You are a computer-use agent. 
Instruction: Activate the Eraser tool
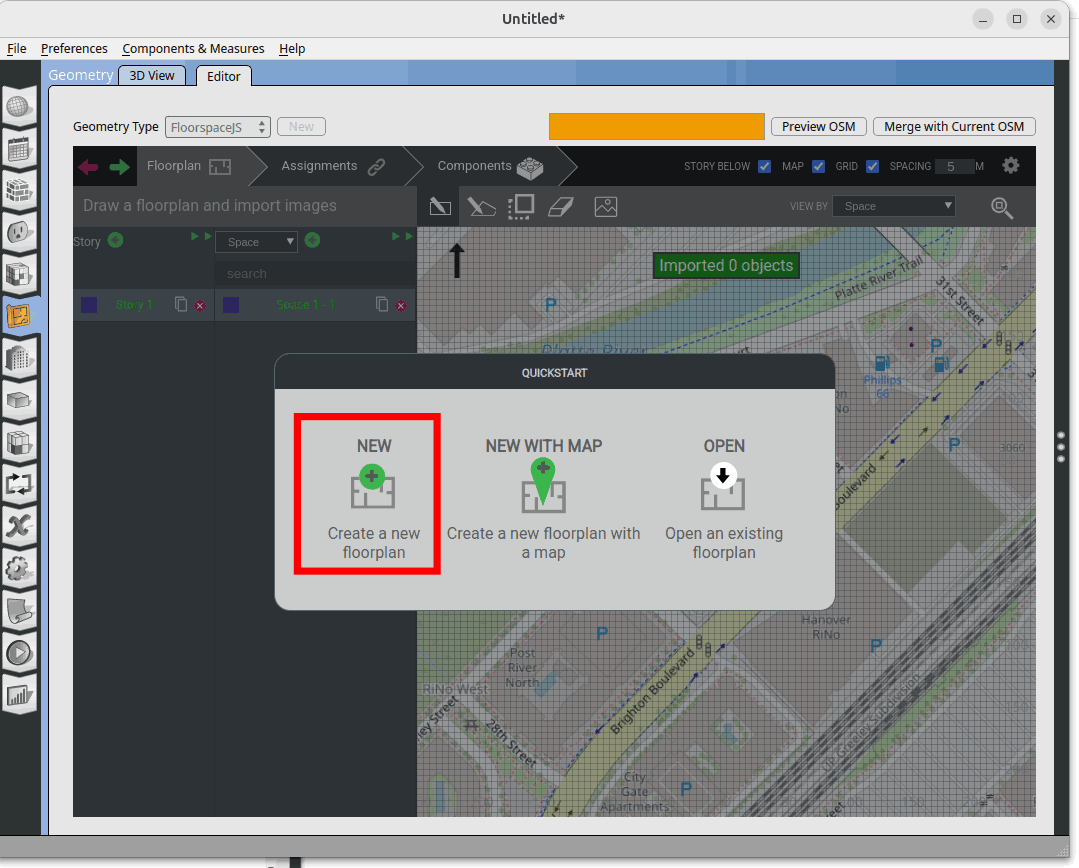[x=563, y=207]
